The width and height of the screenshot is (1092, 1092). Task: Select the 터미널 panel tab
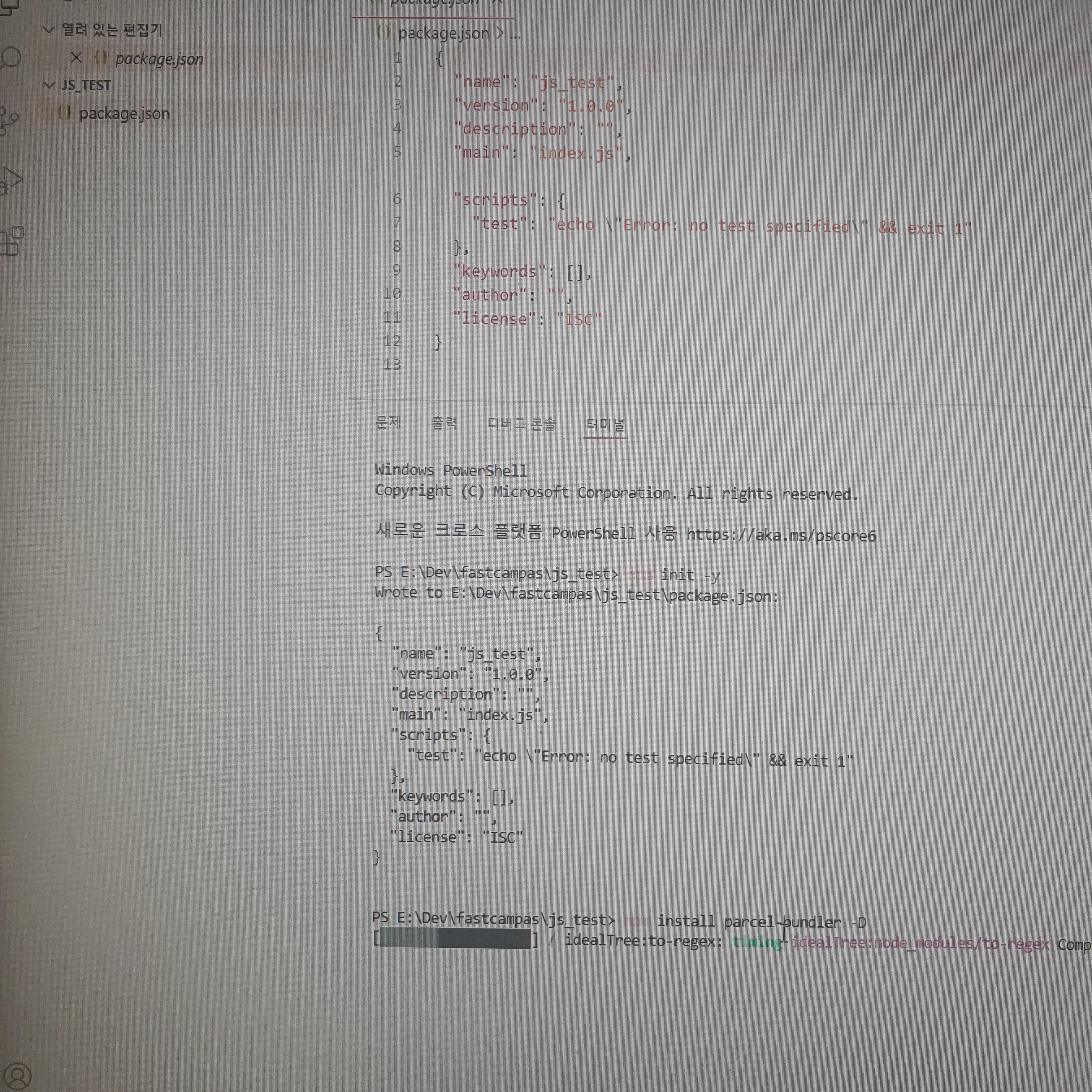click(x=605, y=424)
